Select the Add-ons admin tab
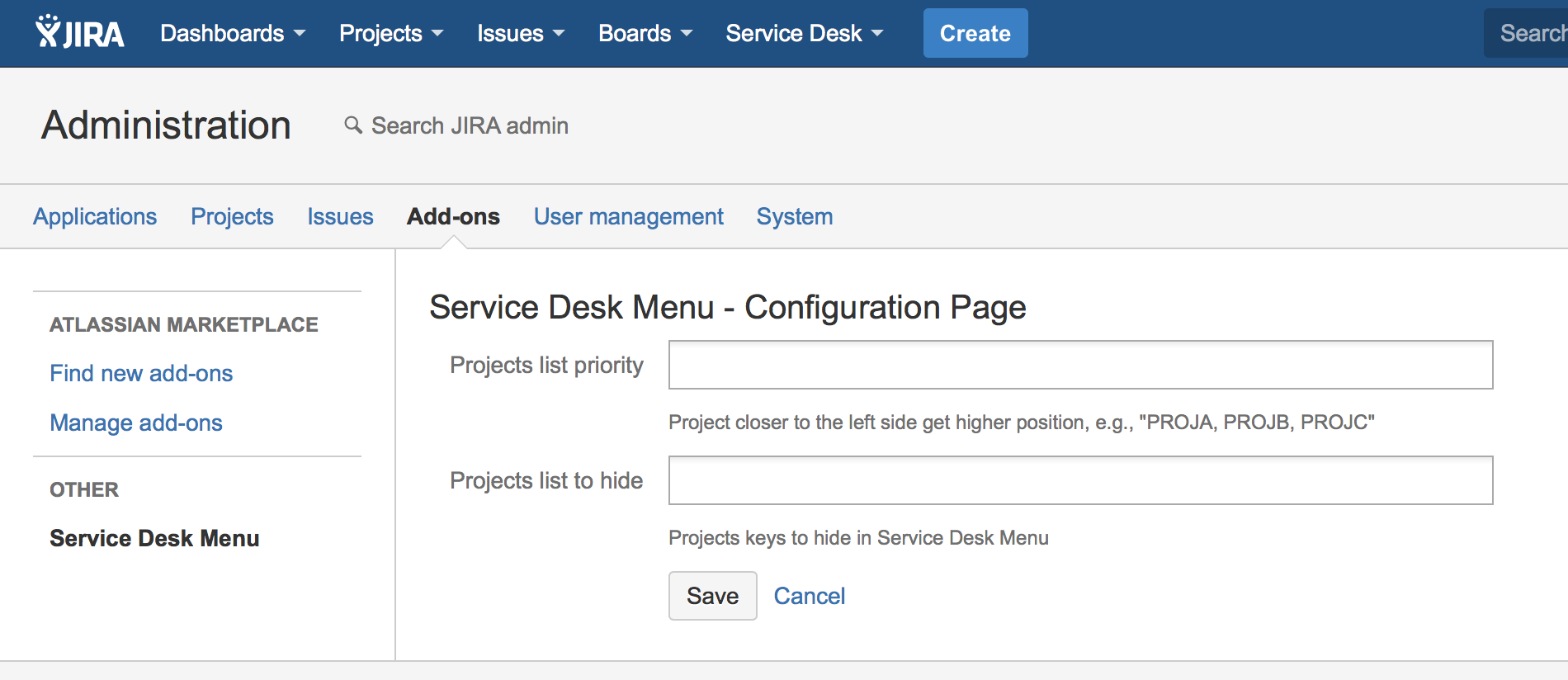Viewport: 1568px width, 680px height. coord(453,216)
